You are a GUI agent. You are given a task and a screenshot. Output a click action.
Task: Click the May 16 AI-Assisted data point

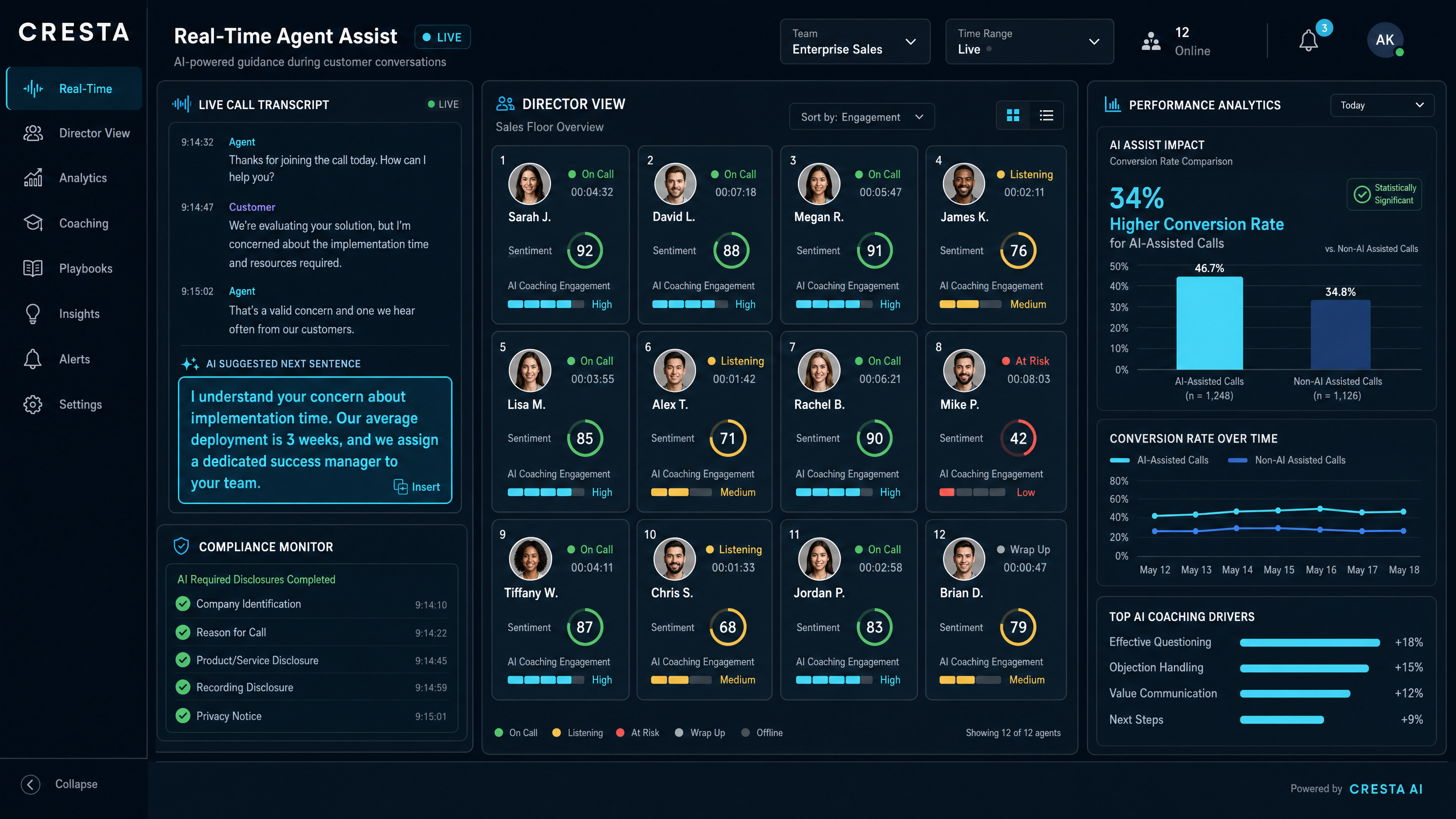pos(1319,508)
